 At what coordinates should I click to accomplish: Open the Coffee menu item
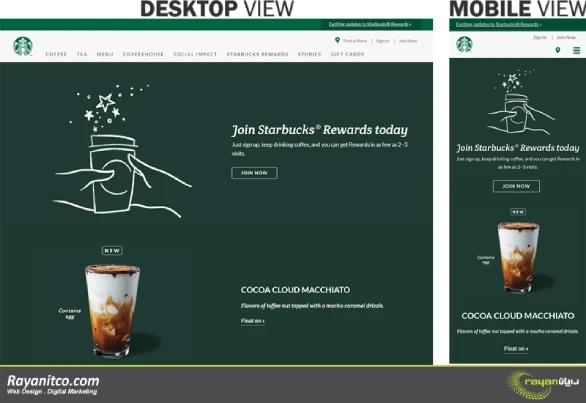point(56,54)
